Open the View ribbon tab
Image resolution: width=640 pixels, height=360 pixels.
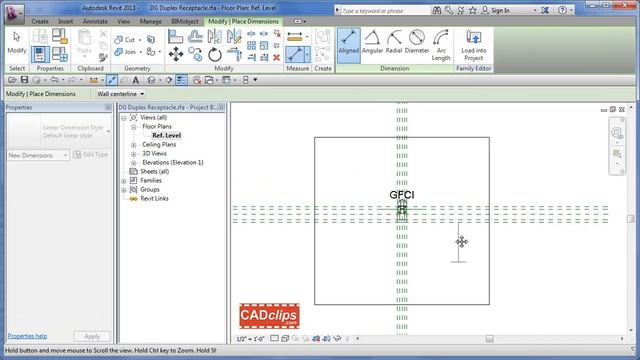(x=123, y=21)
